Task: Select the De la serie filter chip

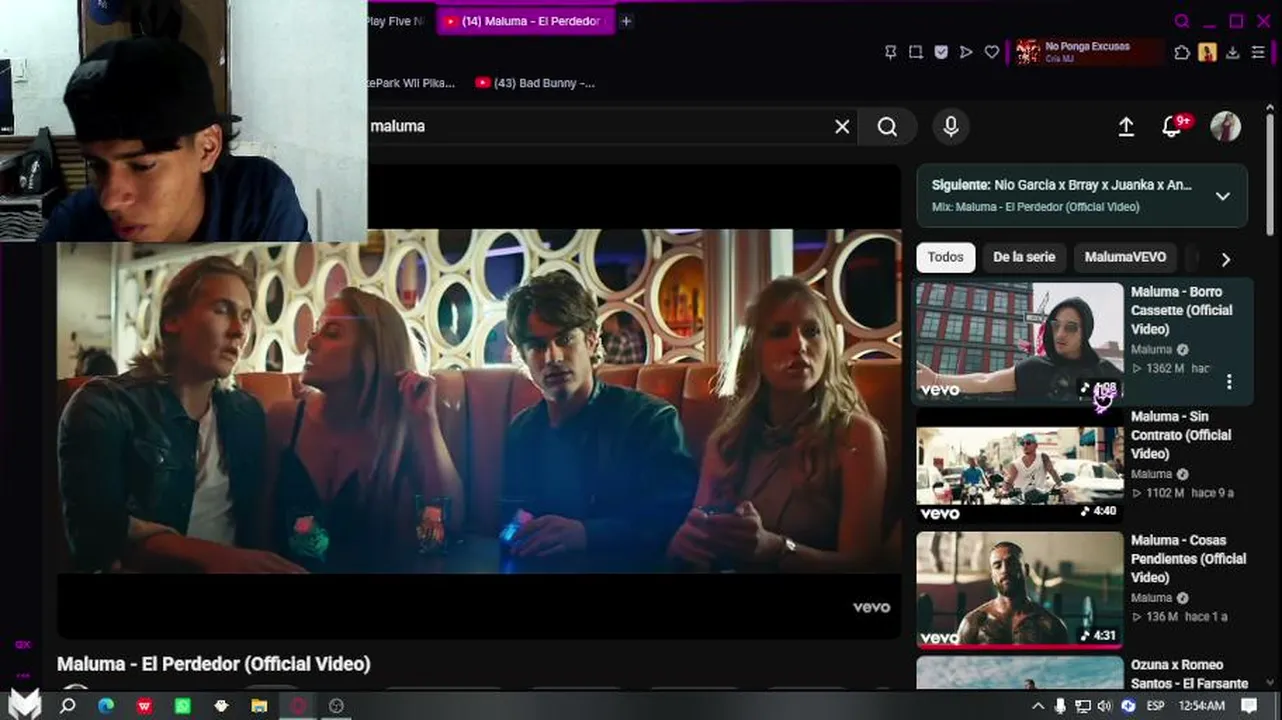Action: (1024, 257)
